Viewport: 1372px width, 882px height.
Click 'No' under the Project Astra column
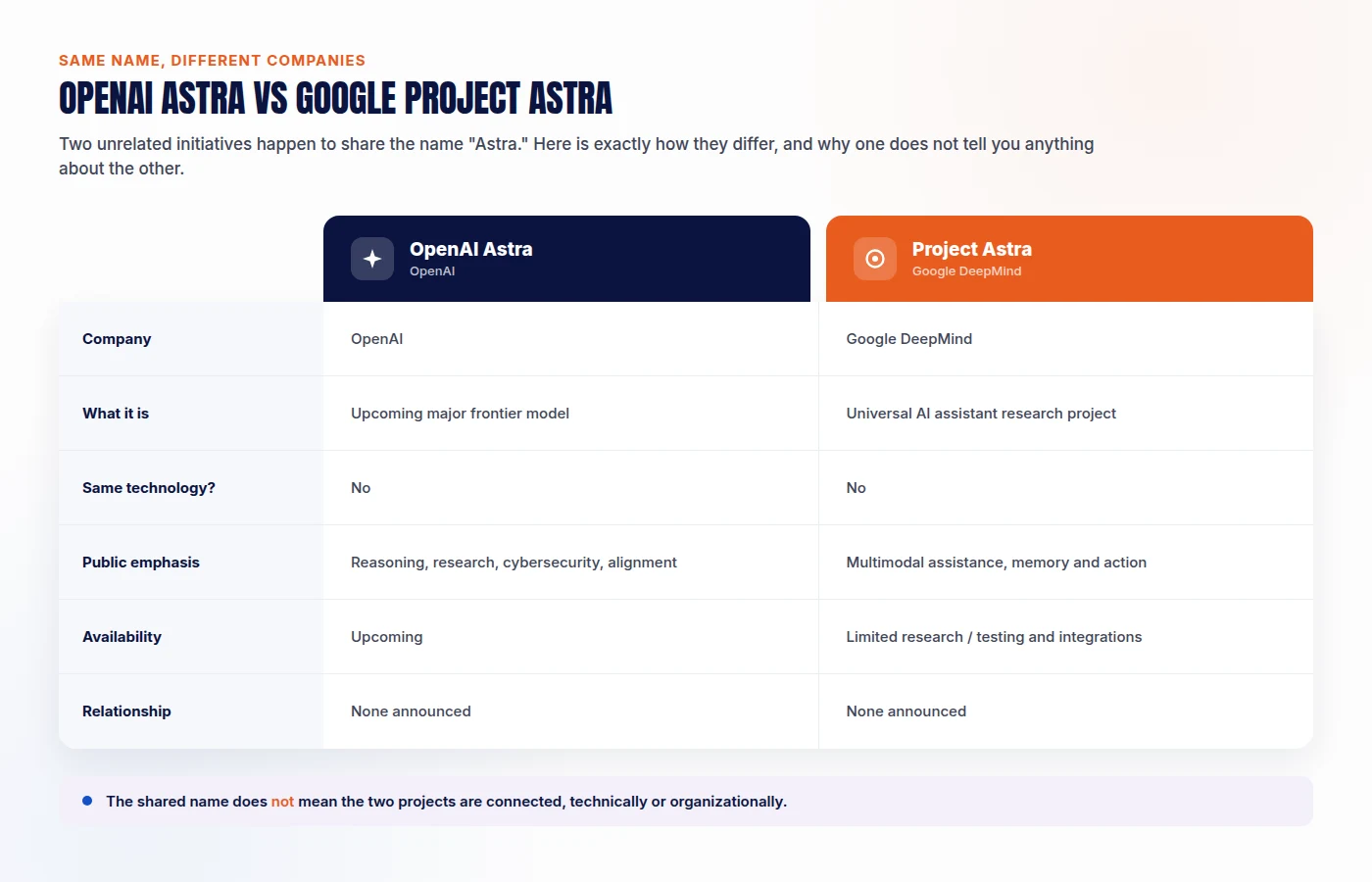857,488
